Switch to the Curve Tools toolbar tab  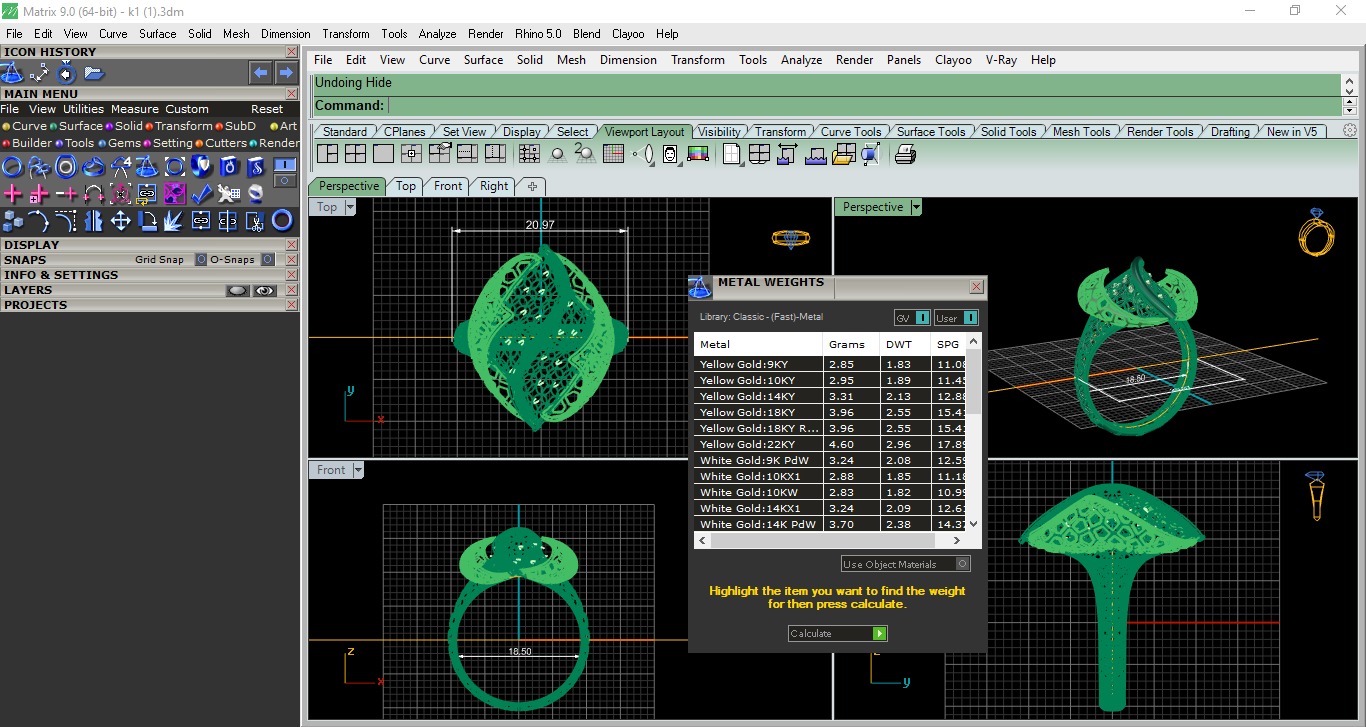[851, 132]
